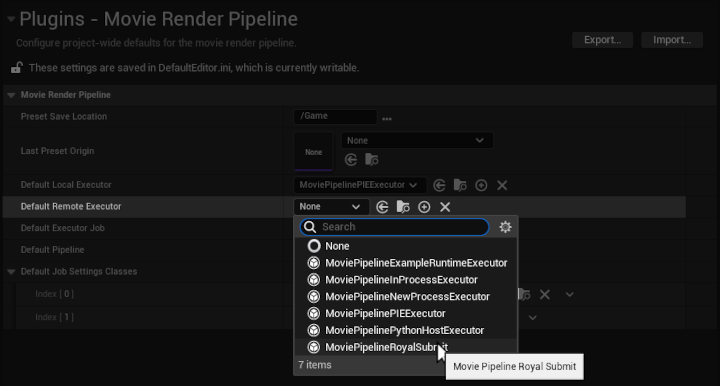Clear the Default Local Executor value
Image resolution: width=720 pixels, height=386 pixels.
tap(502, 185)
